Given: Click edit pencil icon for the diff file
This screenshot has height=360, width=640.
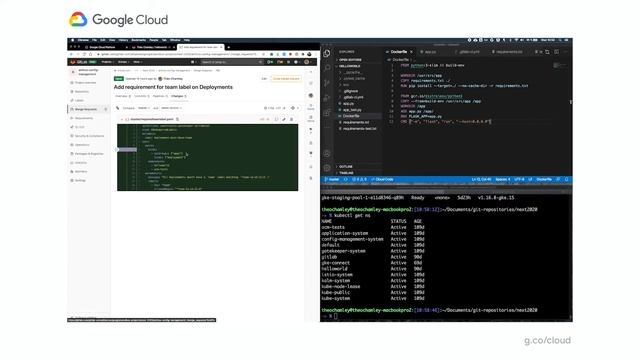Looking at the screenshot, I should click(x=284, y=119).
